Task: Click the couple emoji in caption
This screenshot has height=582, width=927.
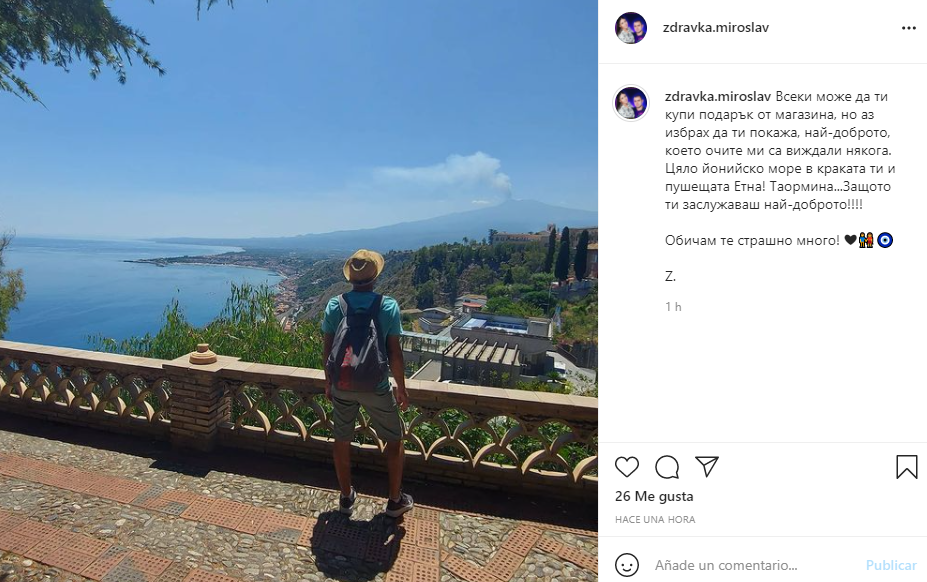Action: pos(866,240)
